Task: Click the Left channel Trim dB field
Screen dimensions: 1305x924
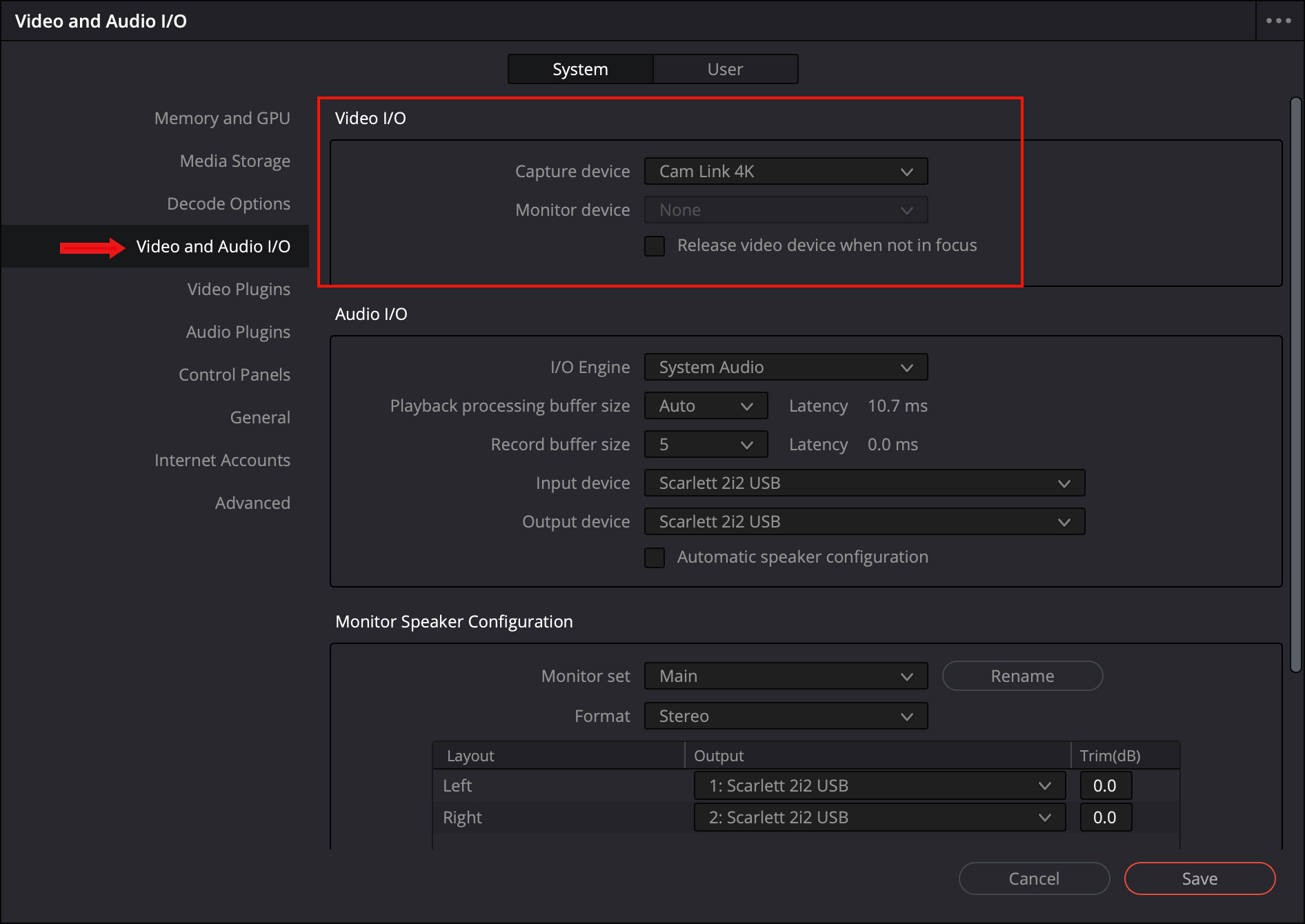Action: tap(1105, 786)
